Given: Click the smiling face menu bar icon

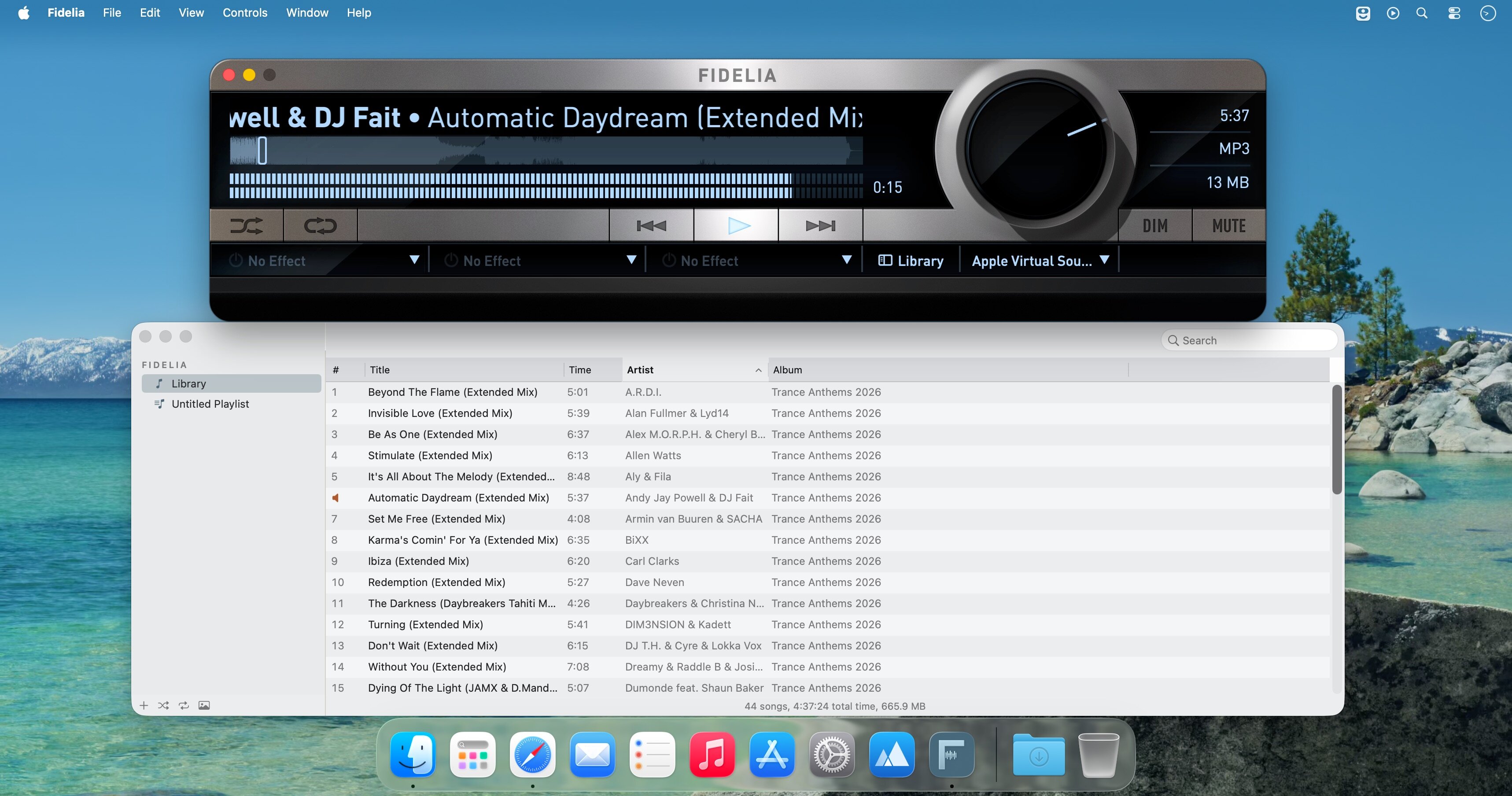Looking at the screenshot, I should coord(1363,13).
